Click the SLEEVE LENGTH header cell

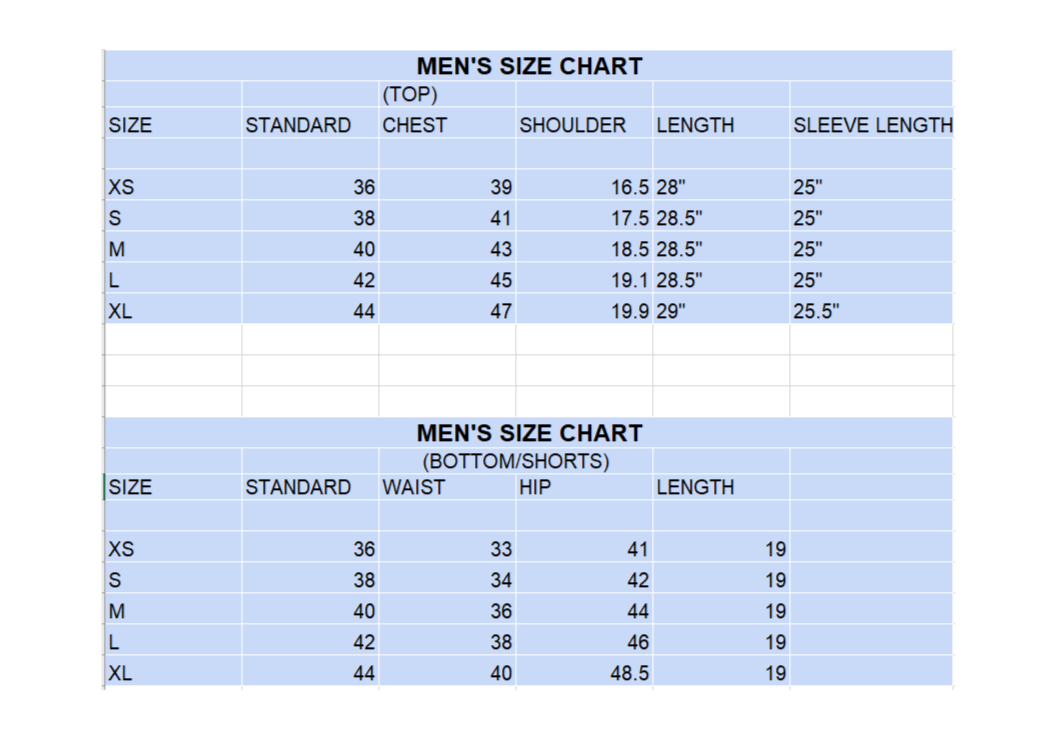(x=872, y=125)
